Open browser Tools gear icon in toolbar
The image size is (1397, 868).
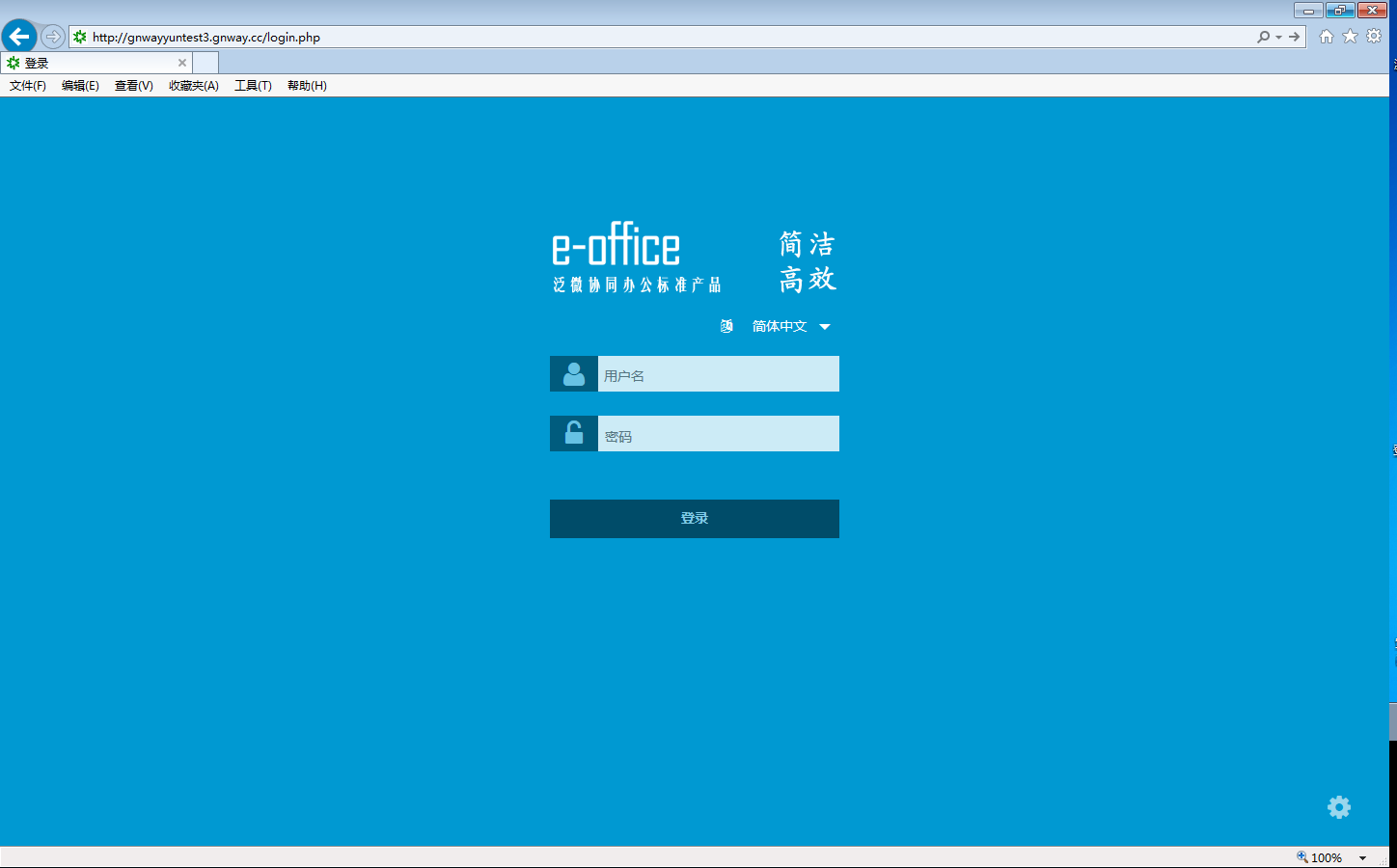[x=1374, y=37]
